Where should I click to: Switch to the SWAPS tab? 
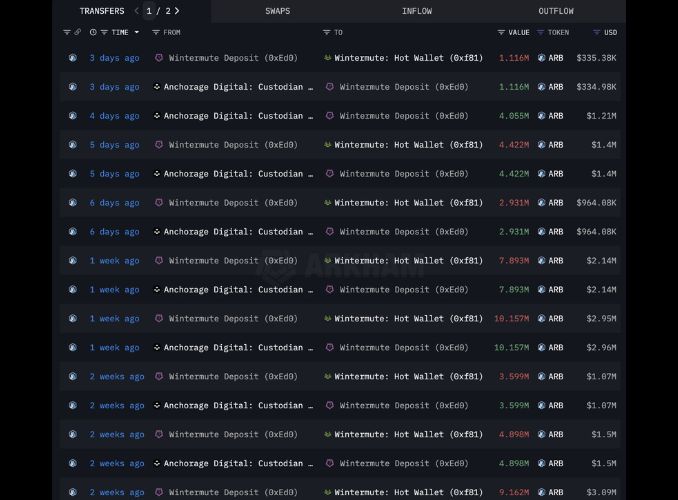tap(278, 11)
